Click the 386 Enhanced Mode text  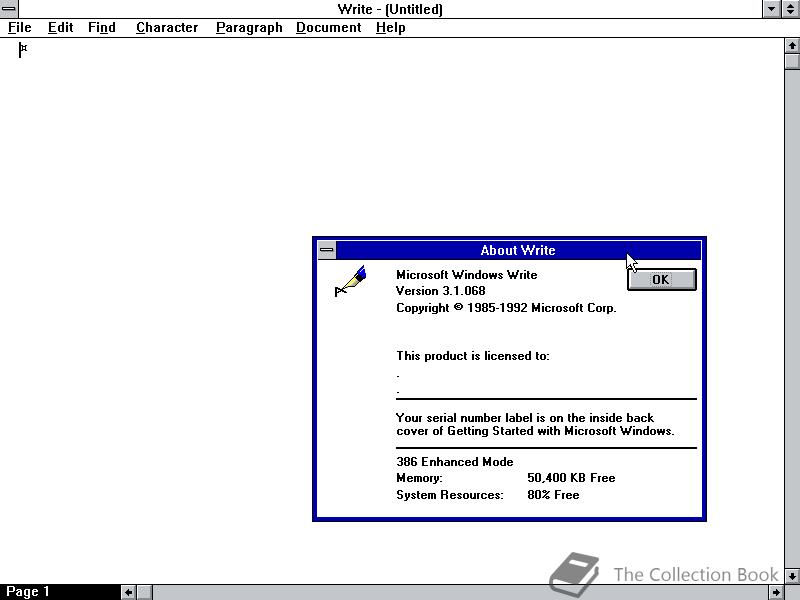pyautogui.click(x=455, y=462)
